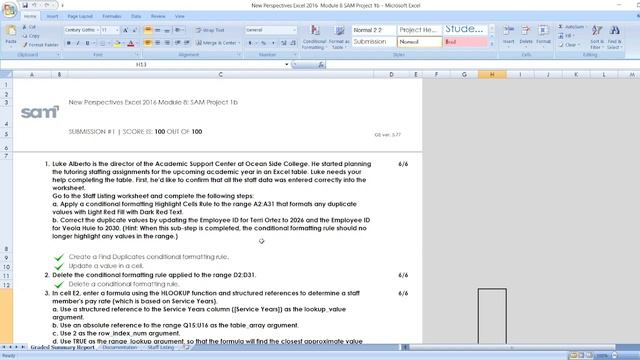Apply Accounting number format
This screenshot has height=360, width=640.
pos(250,43)
